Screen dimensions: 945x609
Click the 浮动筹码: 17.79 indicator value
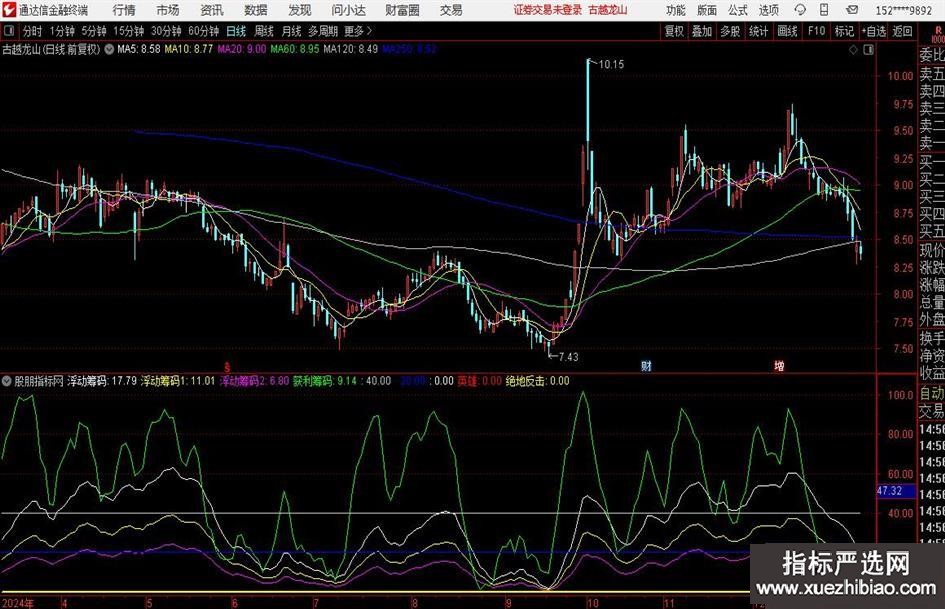pyautogui.click(x=102, y=381)
